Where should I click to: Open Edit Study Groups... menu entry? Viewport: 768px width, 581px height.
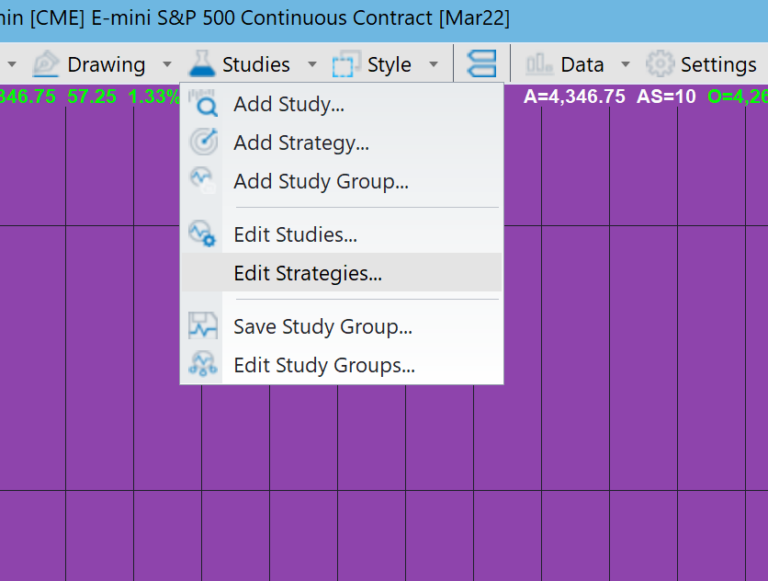(324, 366)
